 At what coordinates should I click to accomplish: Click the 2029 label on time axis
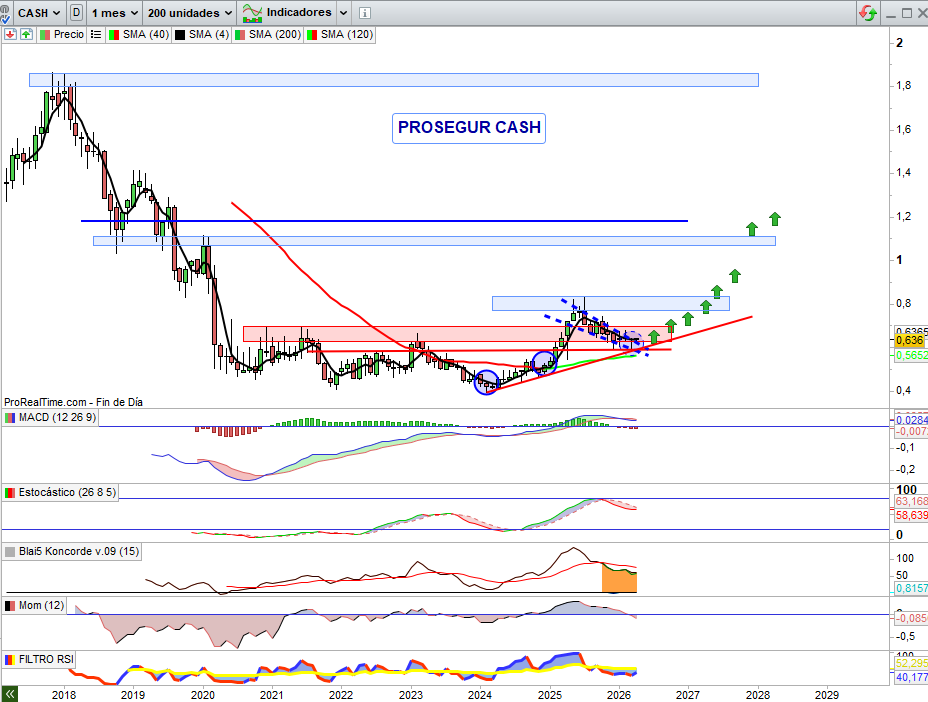pos(826,695)
